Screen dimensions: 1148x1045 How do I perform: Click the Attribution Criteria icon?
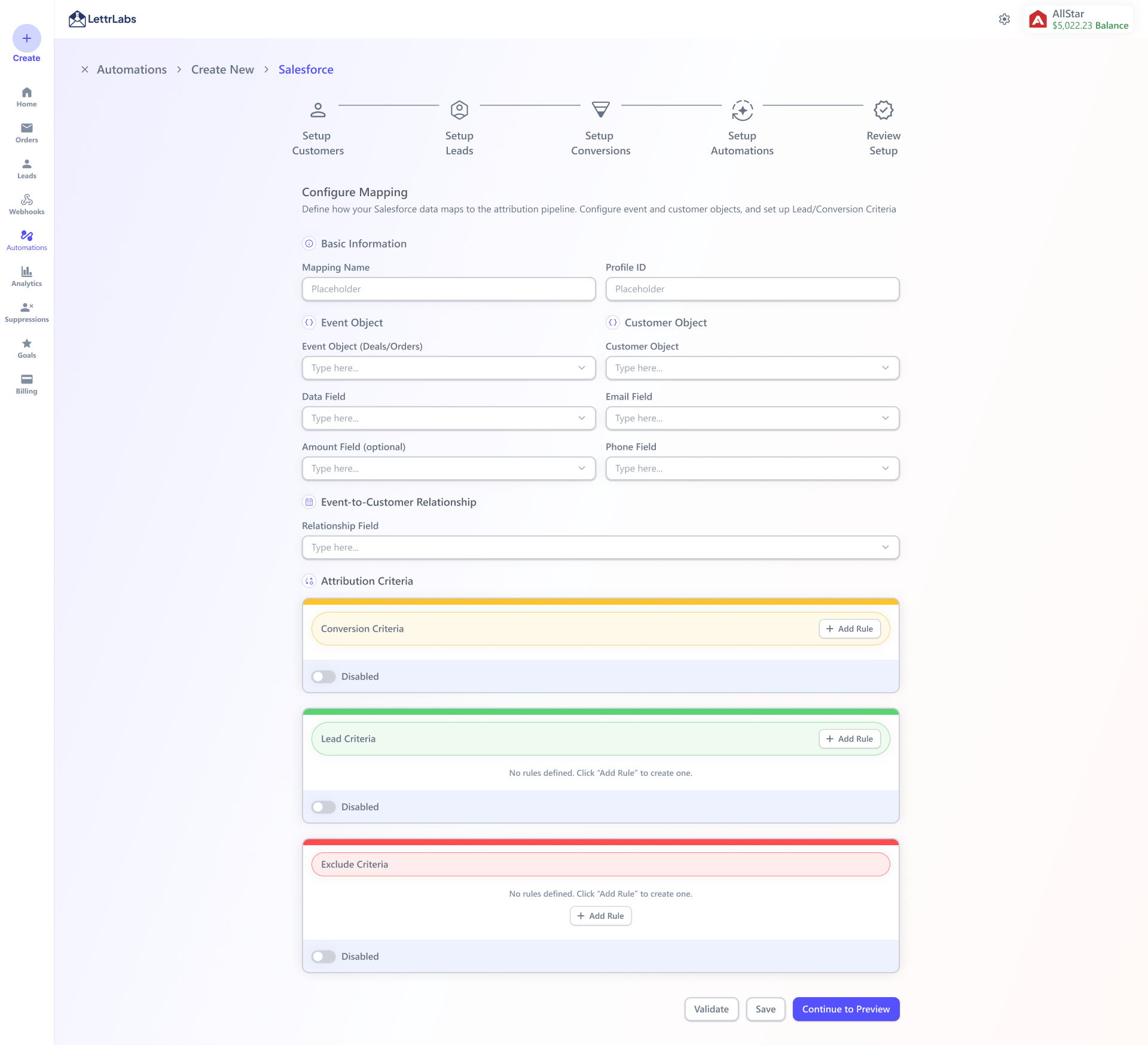[309, 581]
